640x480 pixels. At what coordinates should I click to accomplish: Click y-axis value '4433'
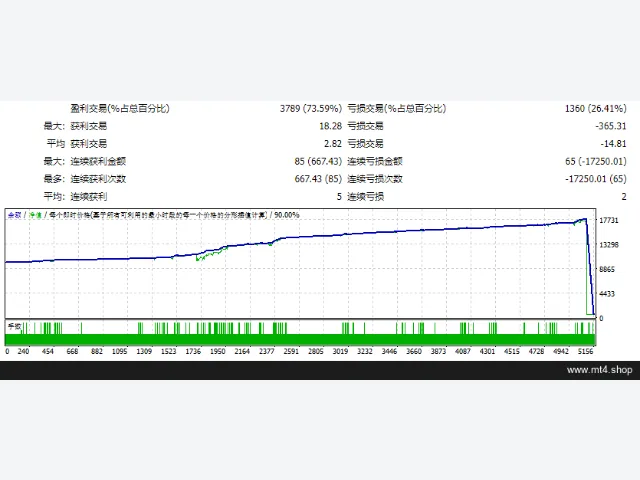point(607,294)
